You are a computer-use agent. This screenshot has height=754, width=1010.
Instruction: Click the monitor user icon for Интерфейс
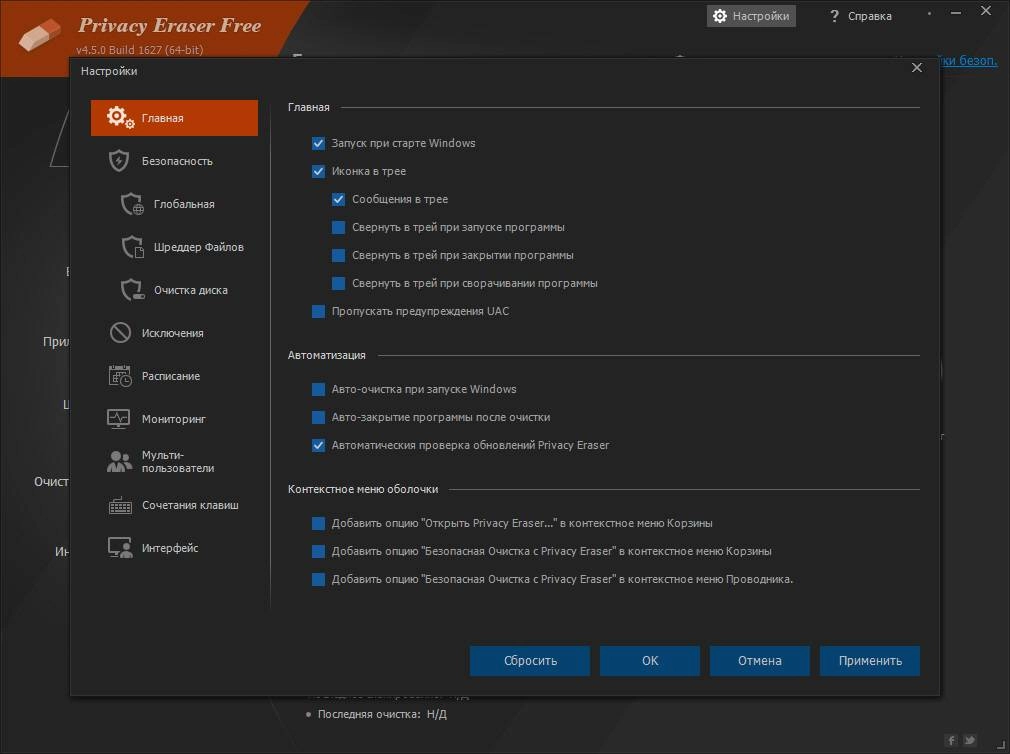click(120, 548)
